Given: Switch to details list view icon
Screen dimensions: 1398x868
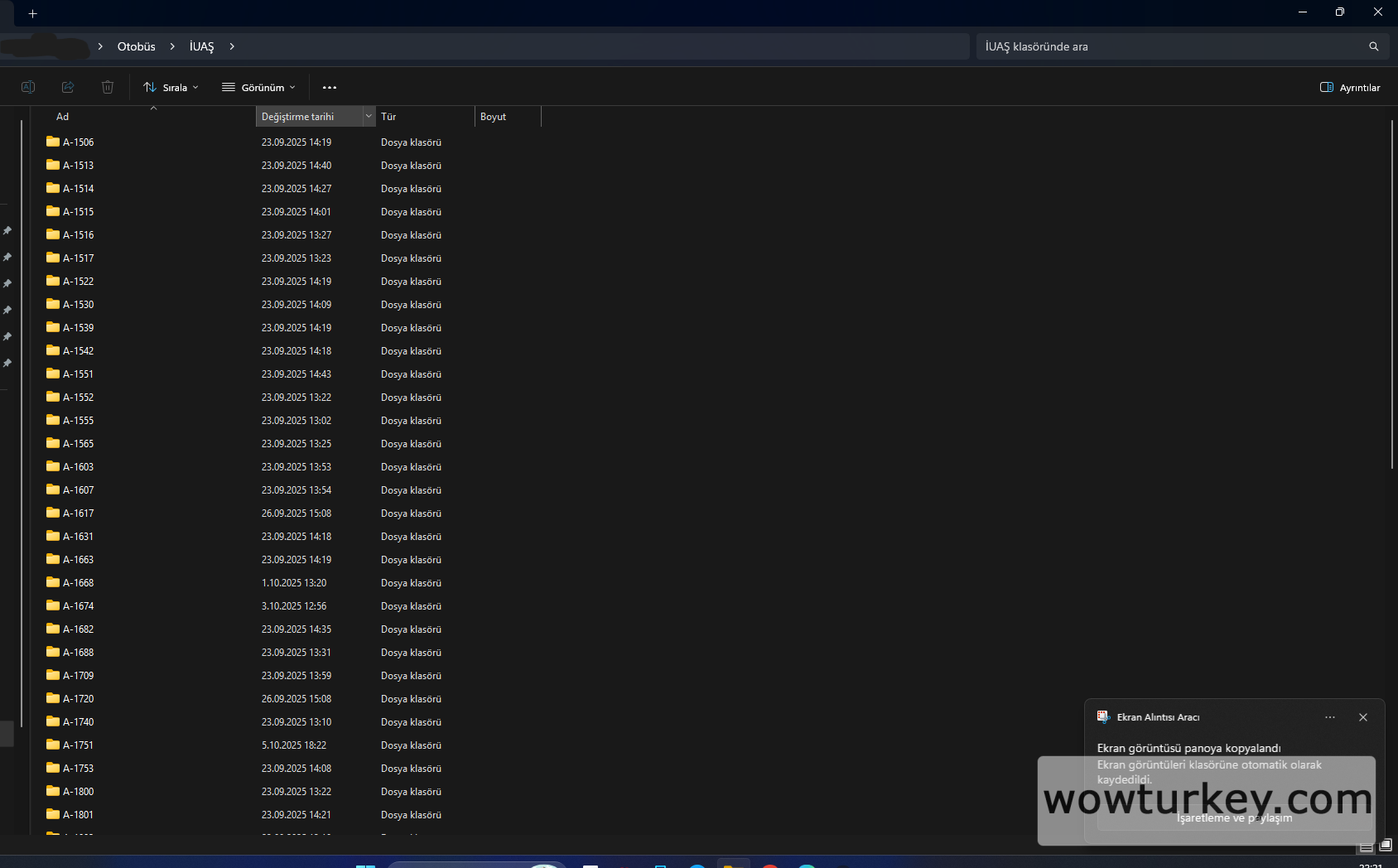Looking at the screenshot, I should [x=1367, y=846].
